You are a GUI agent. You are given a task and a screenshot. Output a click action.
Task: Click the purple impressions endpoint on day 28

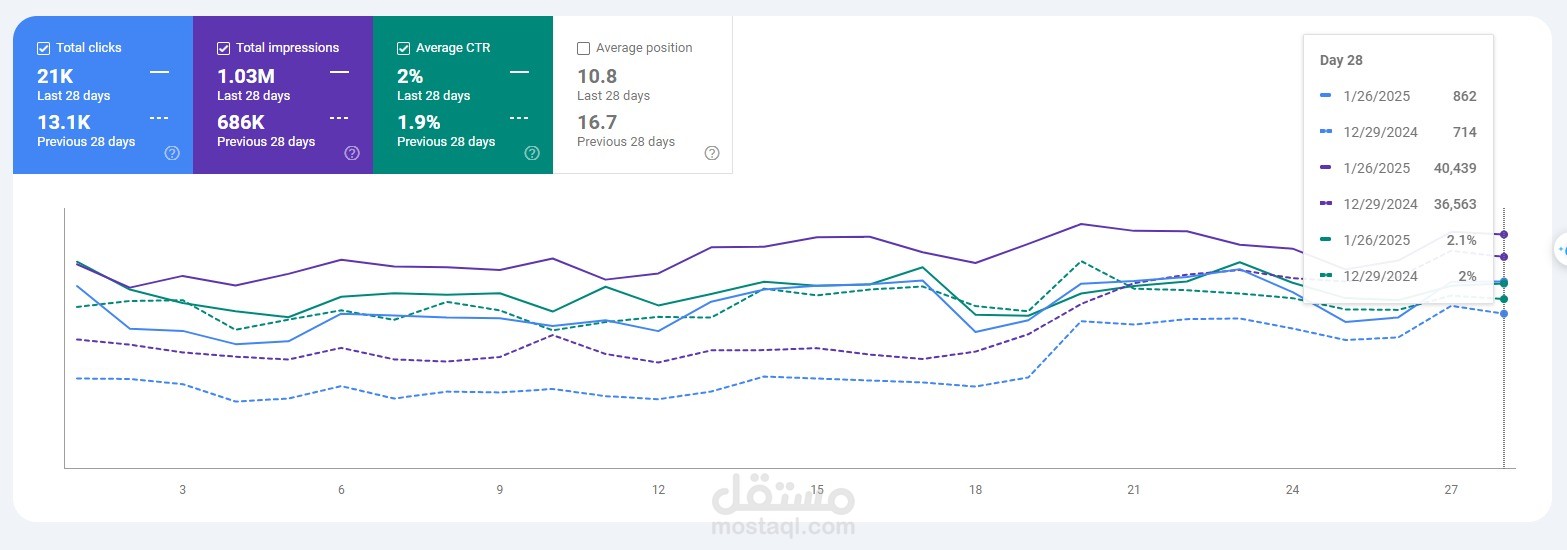click(x=1504, y=234)
